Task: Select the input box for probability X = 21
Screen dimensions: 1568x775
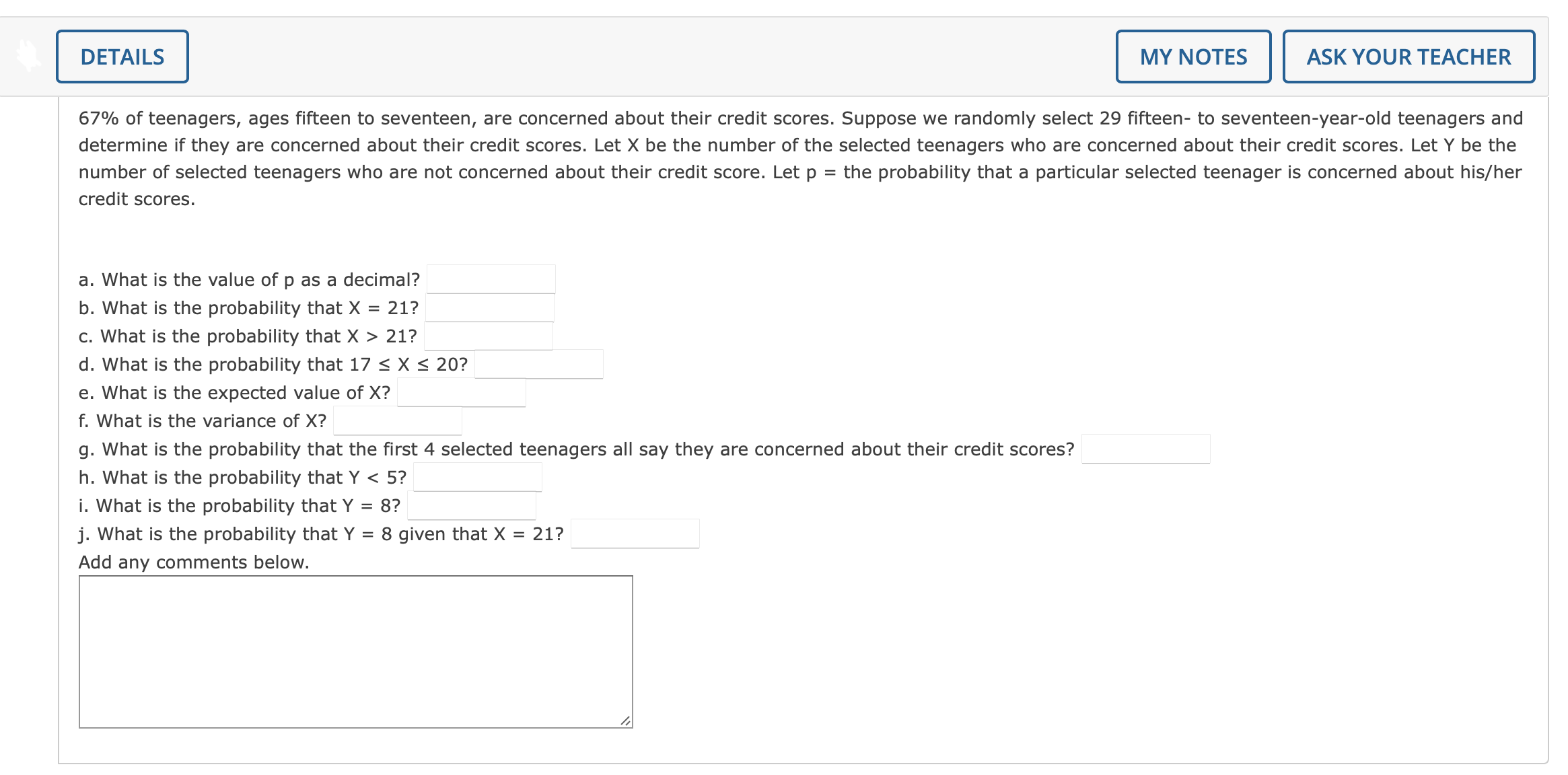Action: (x=491, y=307)
